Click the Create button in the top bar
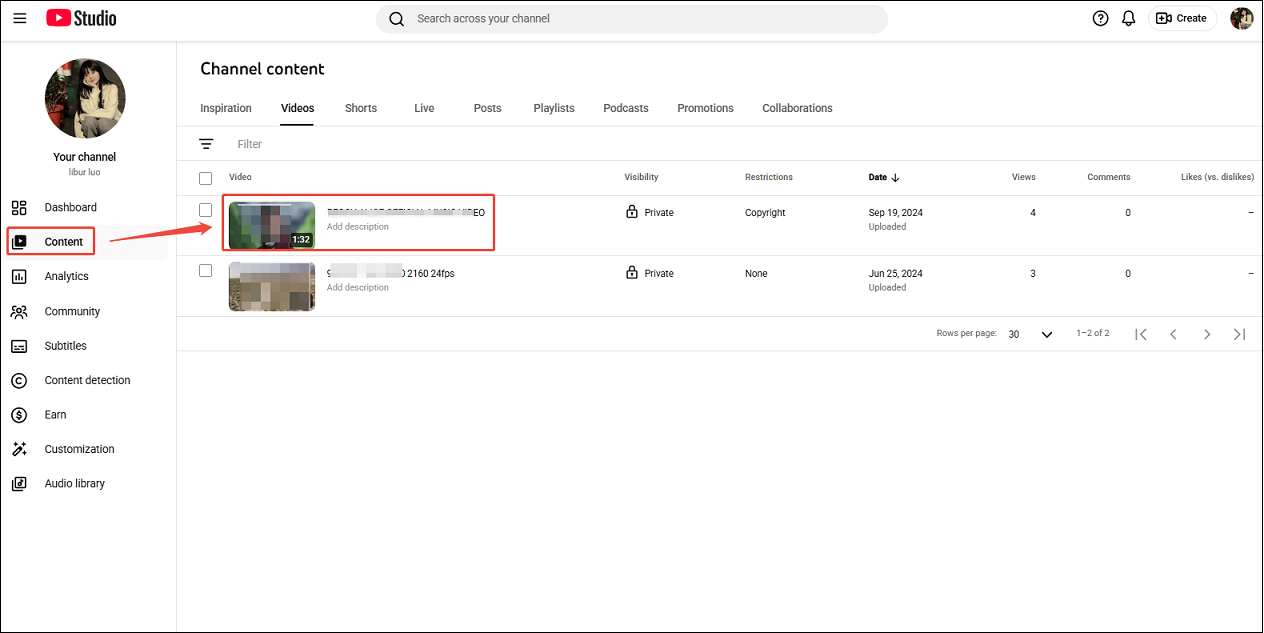The image size is (1264, 633). 1181,18
